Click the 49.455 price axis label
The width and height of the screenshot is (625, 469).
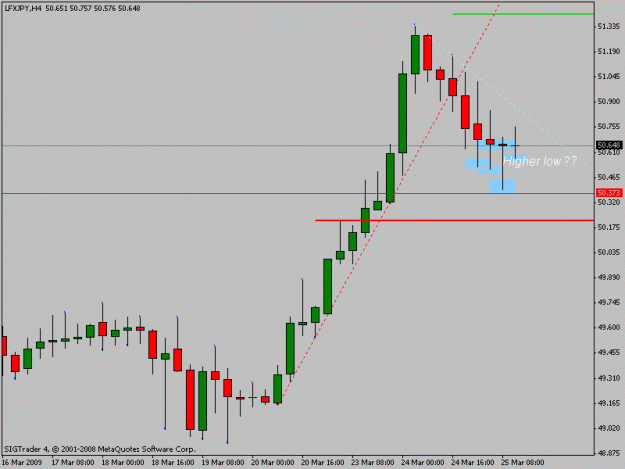(x=609, y=353)
